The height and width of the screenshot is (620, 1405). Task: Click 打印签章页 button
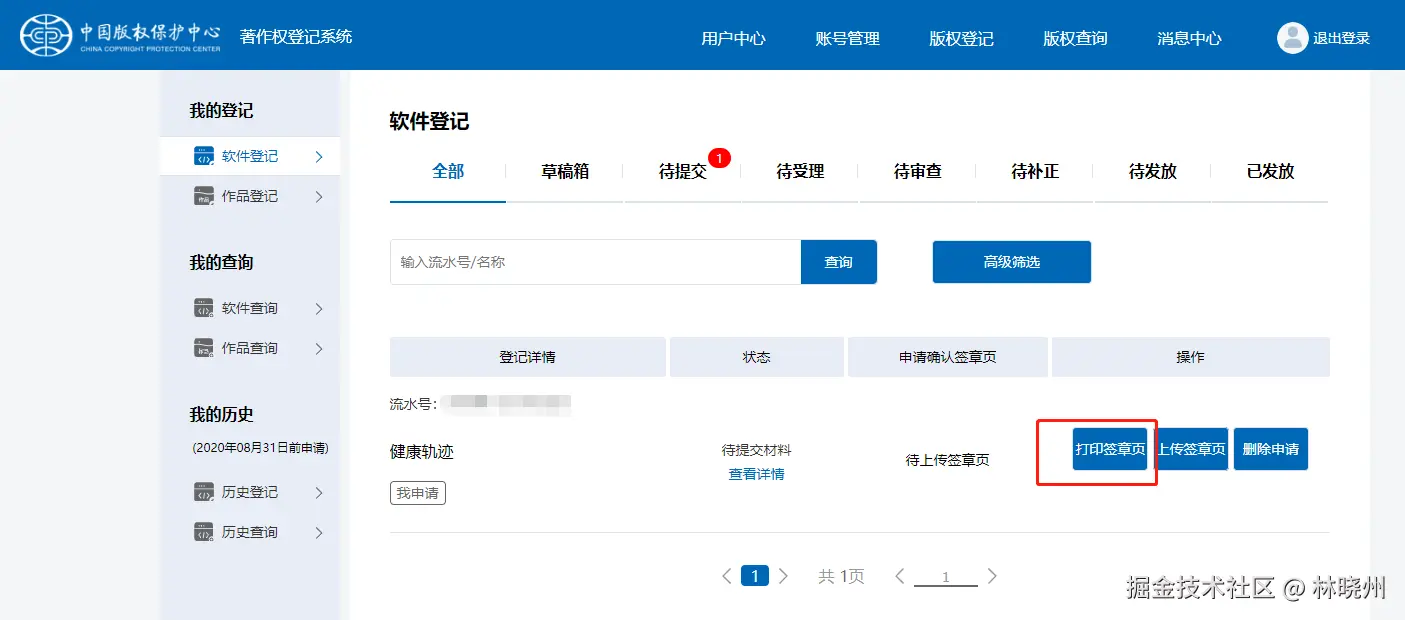[1110, 449]
